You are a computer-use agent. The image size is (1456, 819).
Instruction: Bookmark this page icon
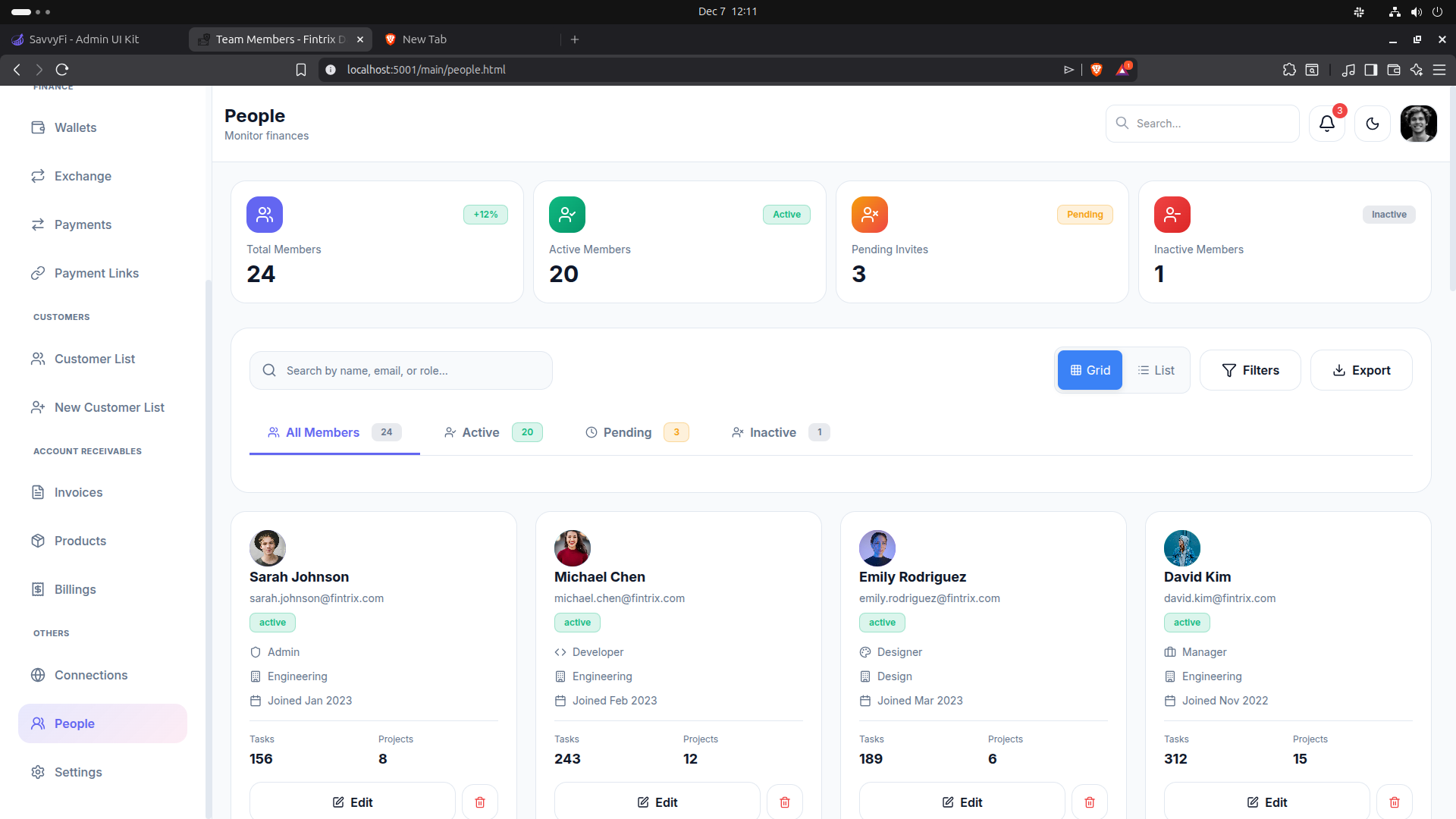pyautogui.click(x=301, y=70)
